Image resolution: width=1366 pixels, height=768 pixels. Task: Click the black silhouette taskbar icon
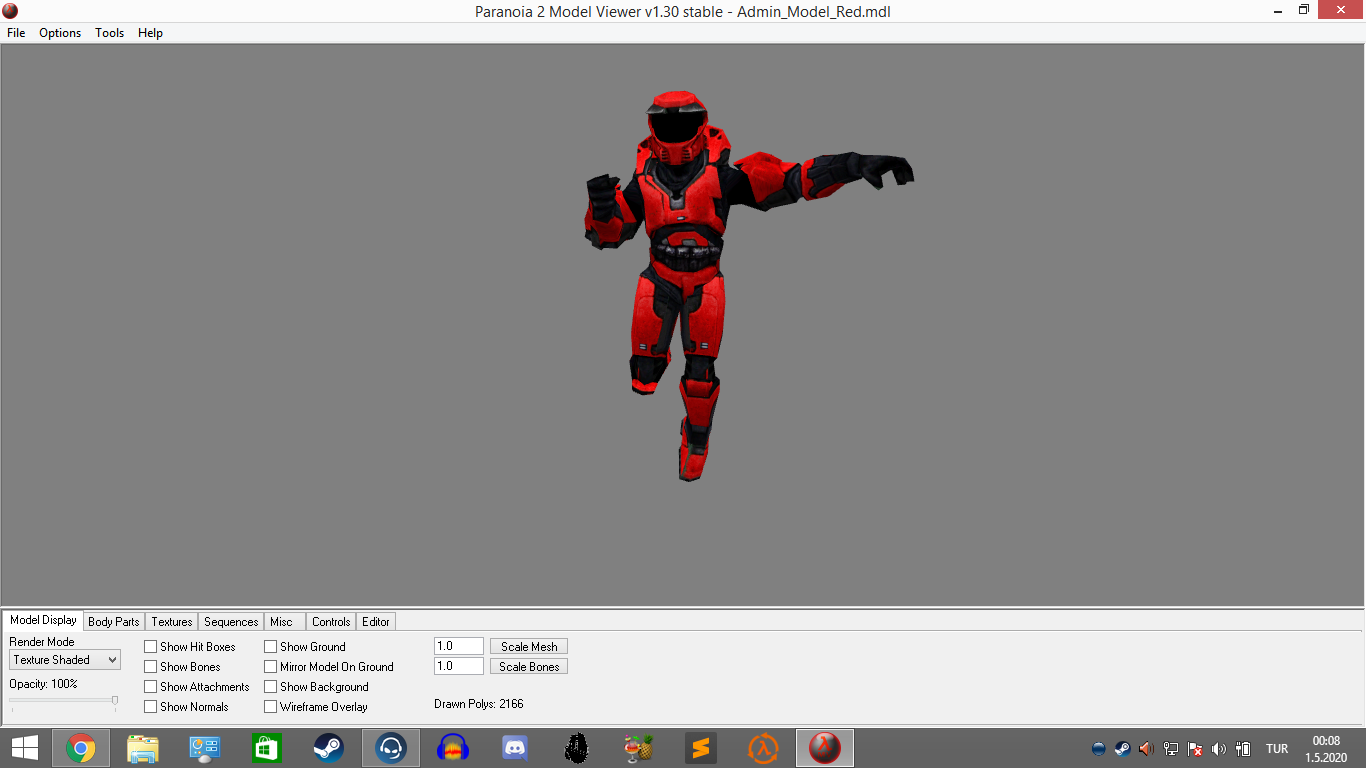[x=577, y=748]
